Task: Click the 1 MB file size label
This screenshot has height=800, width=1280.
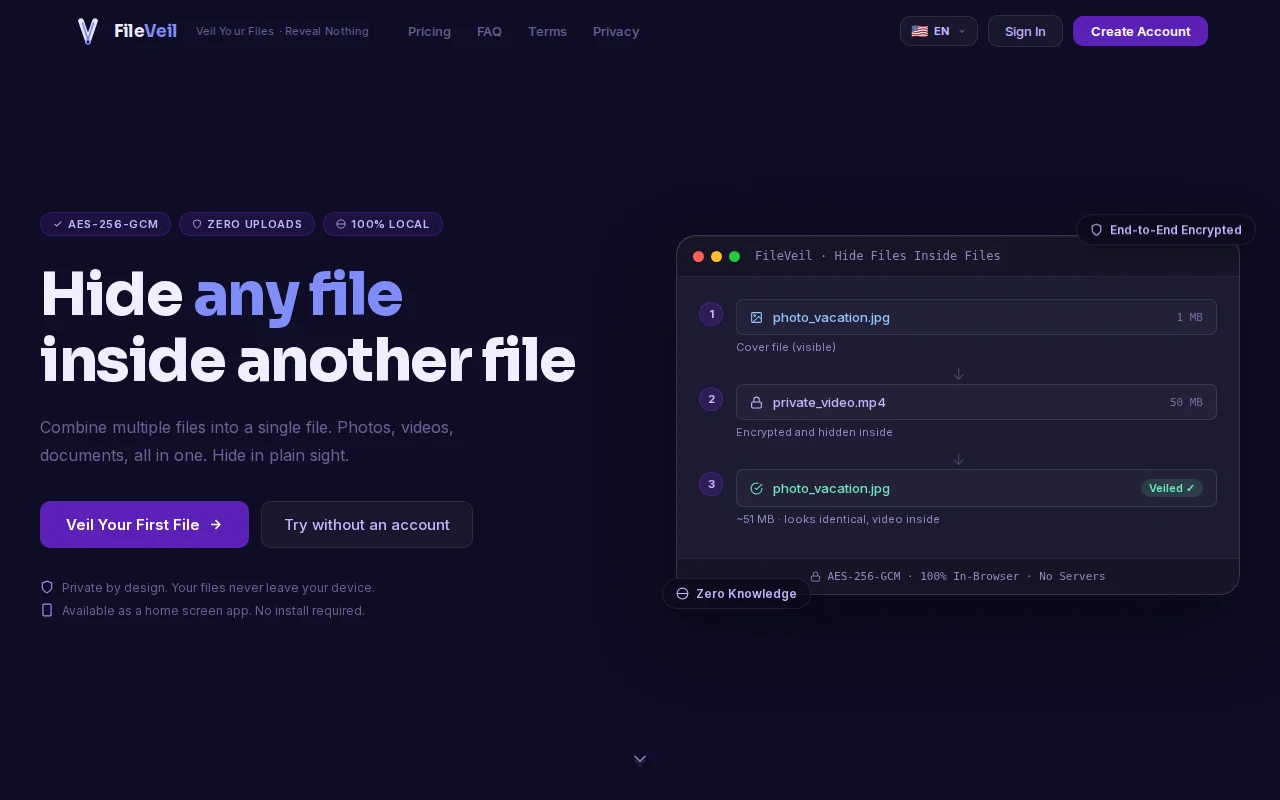Action: pyautogui.click(x=1189, y=317)
